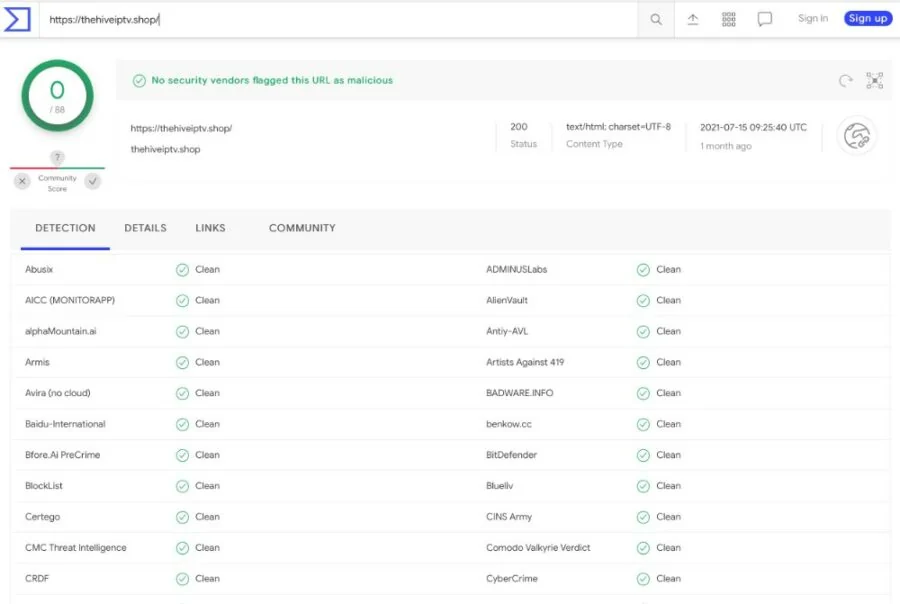Click the CRDF clean check icon

click(x=182, y=579)
